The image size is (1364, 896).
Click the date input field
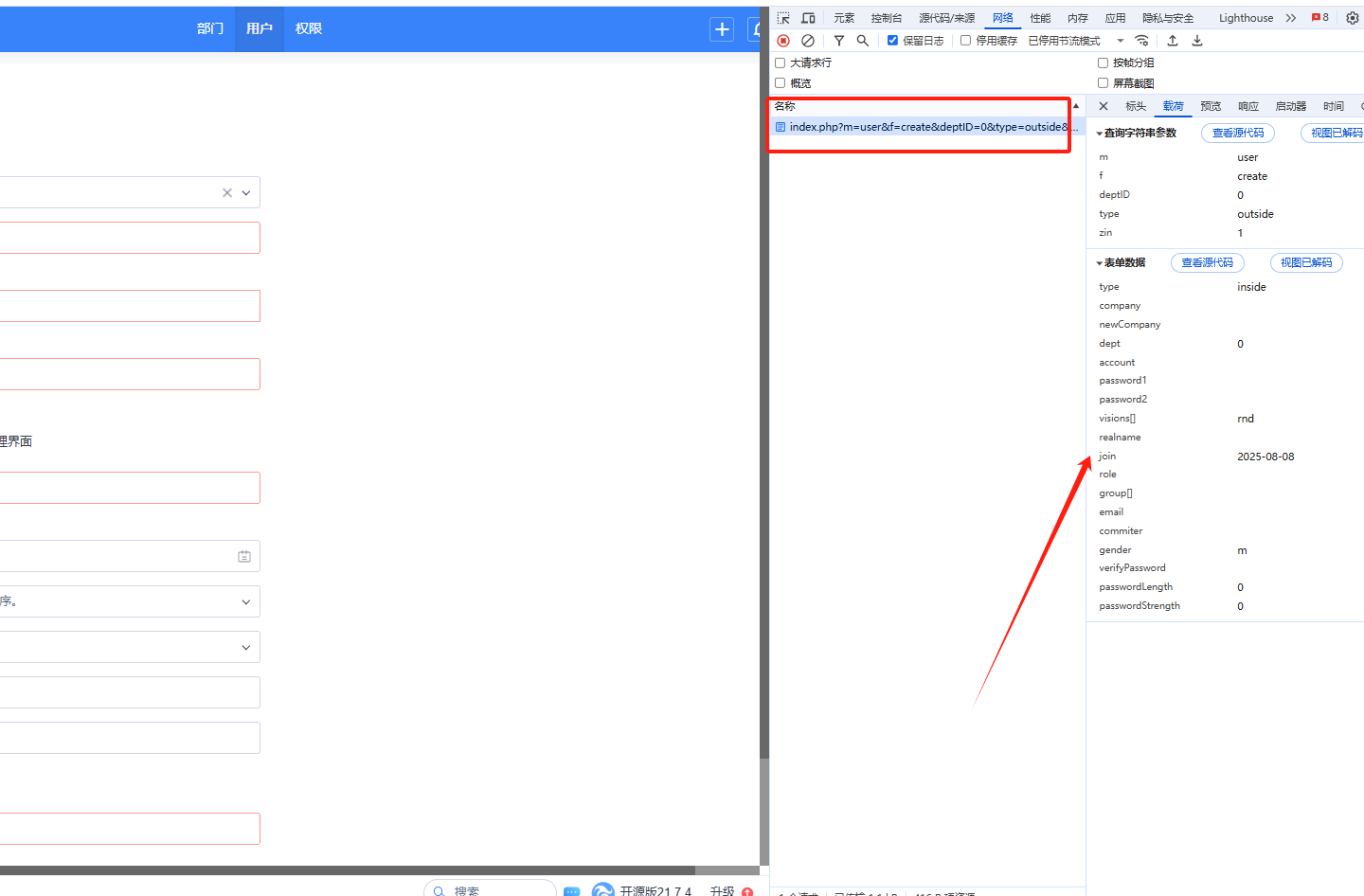pos(130,556)
